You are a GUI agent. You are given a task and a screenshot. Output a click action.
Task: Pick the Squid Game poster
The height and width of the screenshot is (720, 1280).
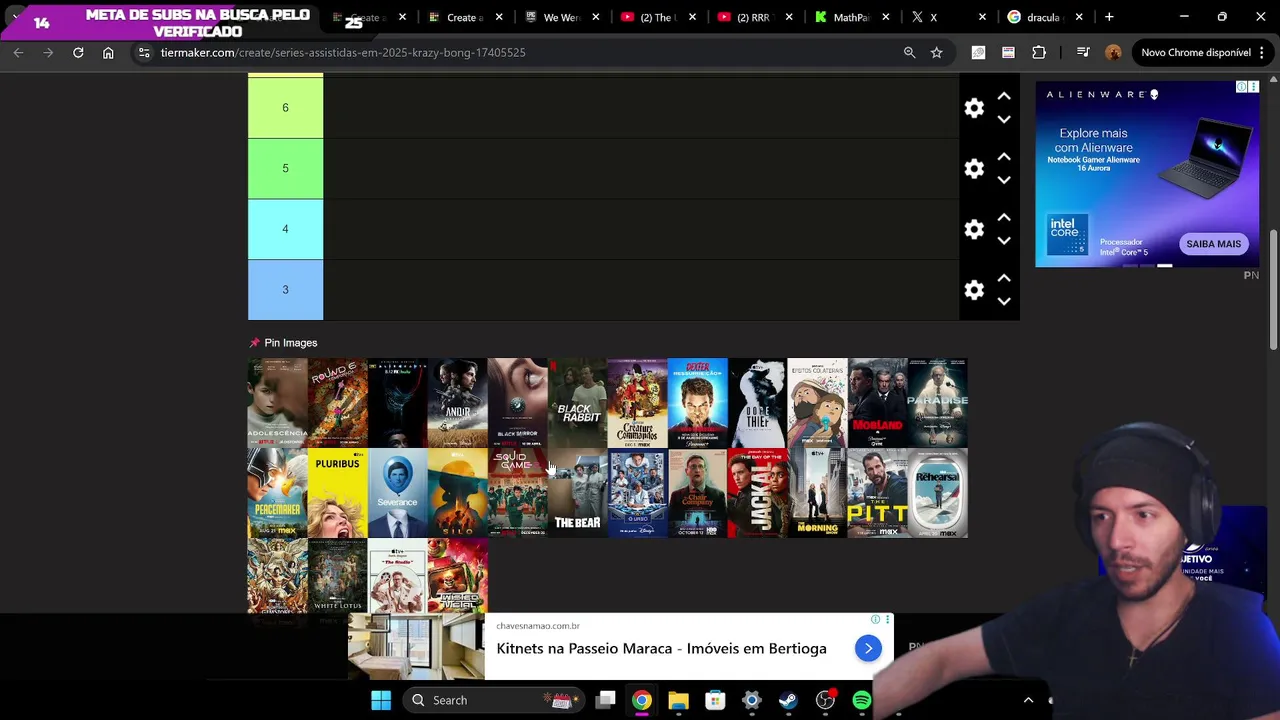[518, 493]
